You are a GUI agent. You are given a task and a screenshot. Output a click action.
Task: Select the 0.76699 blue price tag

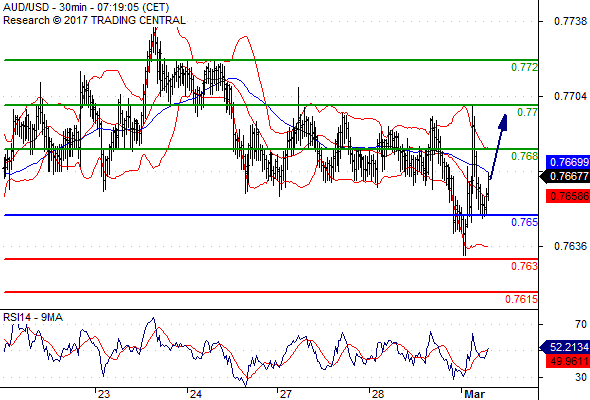(x=568, y=162)
